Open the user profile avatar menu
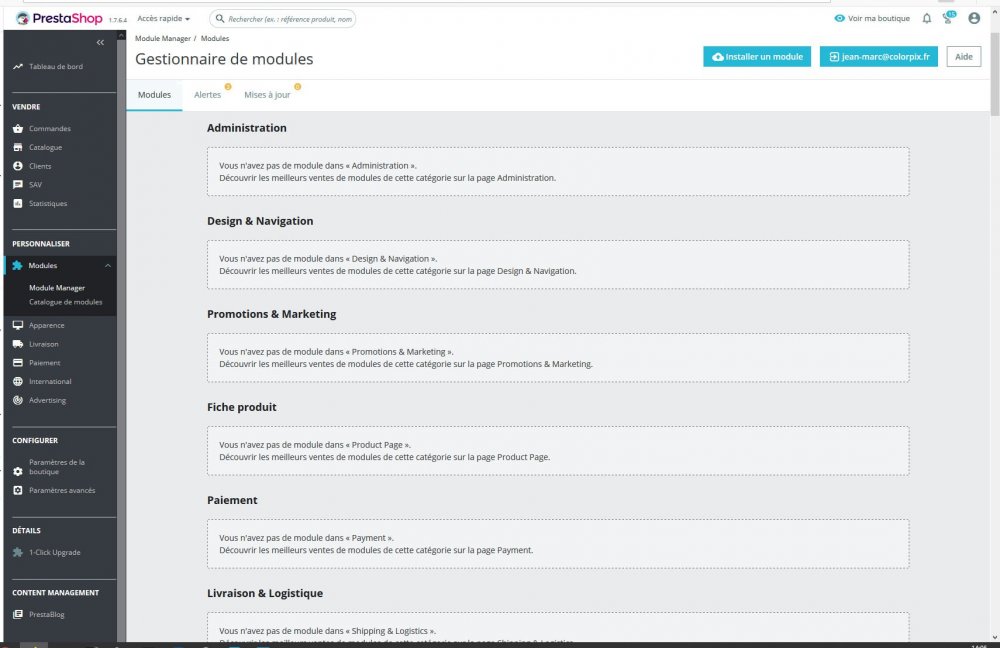Image resolution: width=1000 pixels, height=648 pixels. pos(974,17)
